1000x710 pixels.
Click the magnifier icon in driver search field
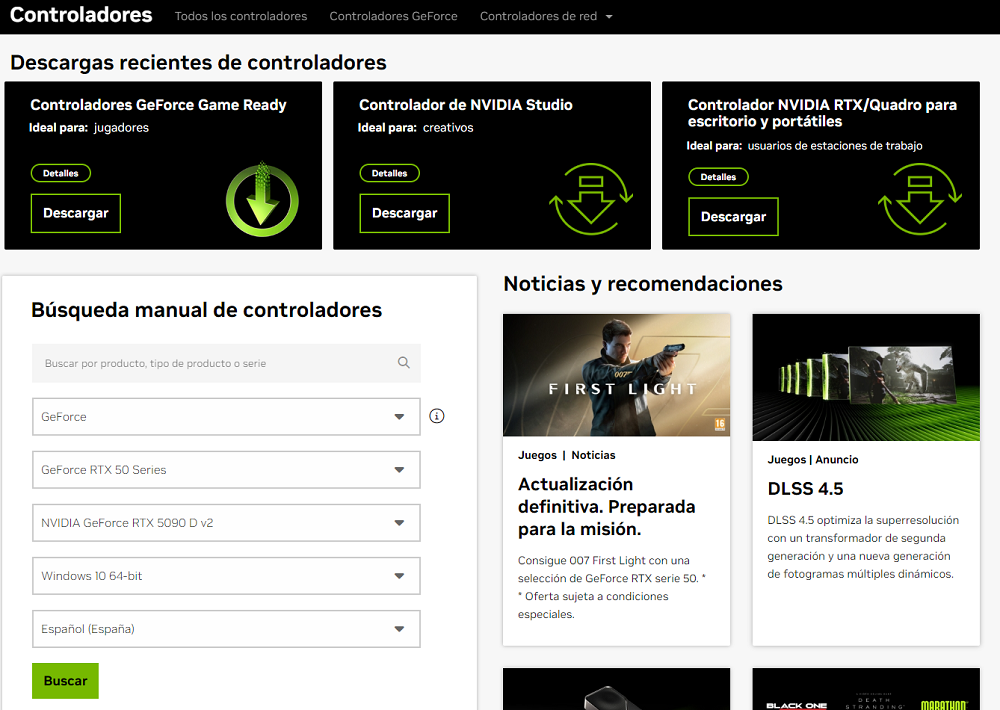click(x=404, y=362)
